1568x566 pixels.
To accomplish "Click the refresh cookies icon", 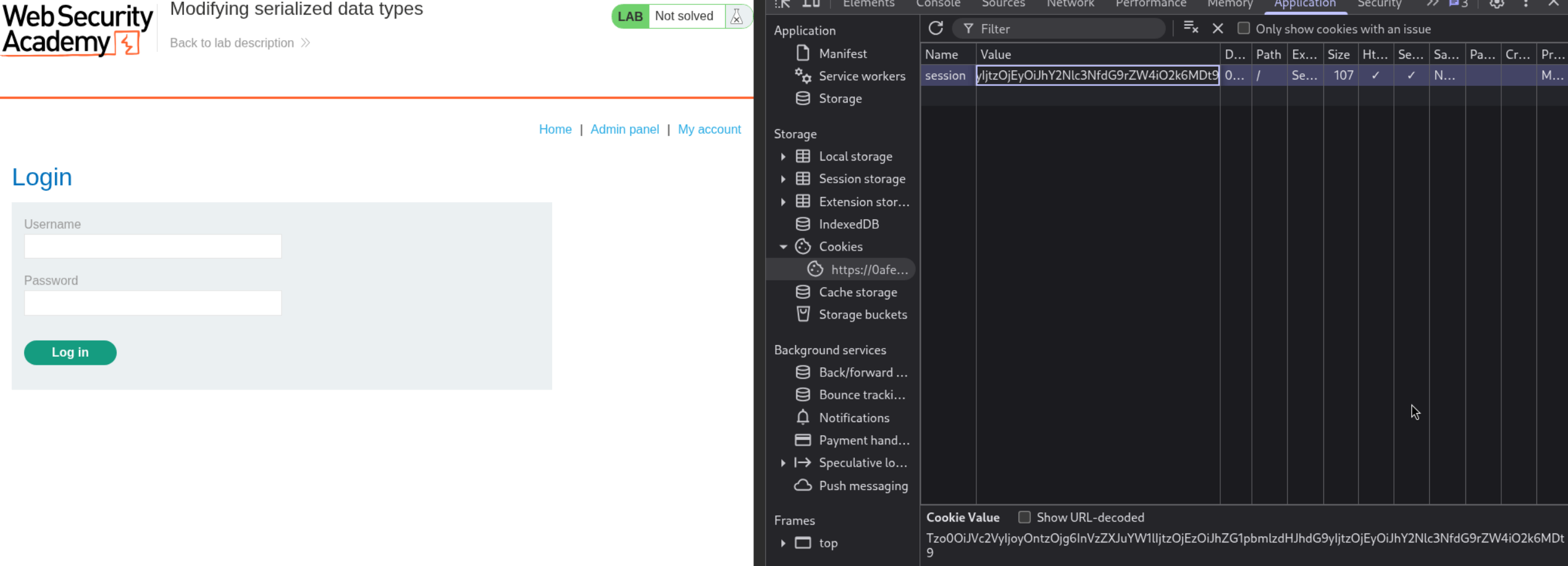I will (x=936, y=28).
